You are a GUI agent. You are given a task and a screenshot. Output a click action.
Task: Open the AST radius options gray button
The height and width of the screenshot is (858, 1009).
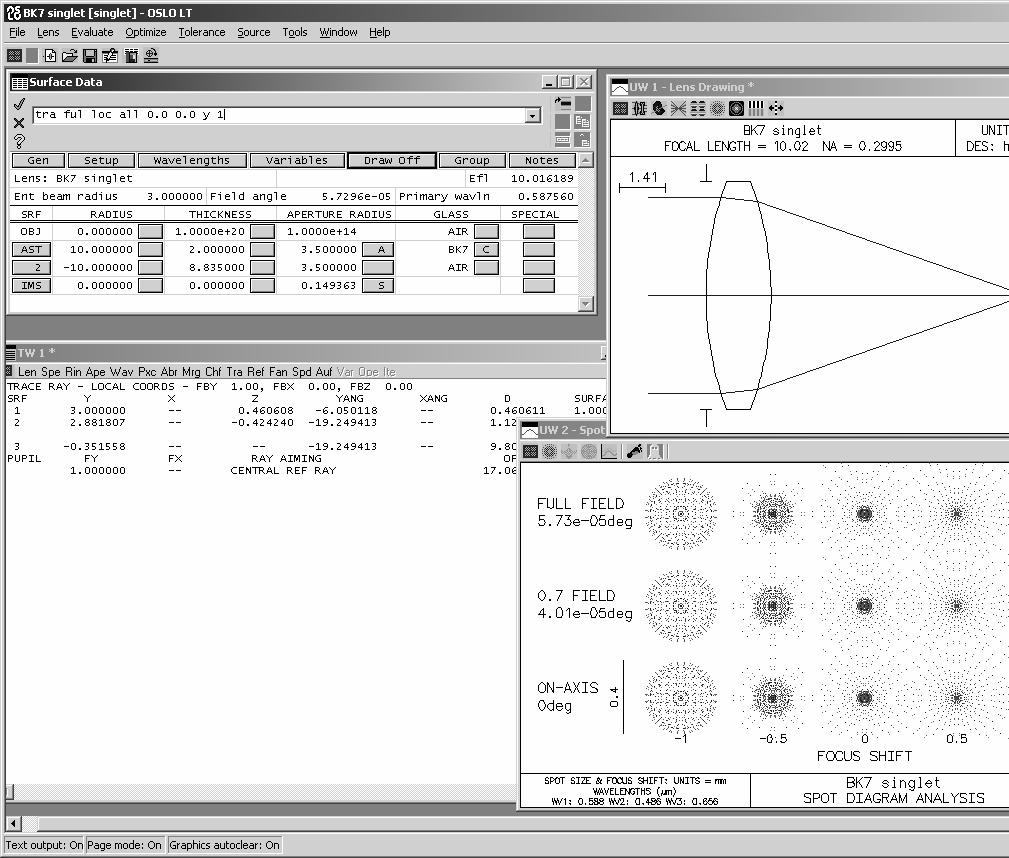click(151, 250)
